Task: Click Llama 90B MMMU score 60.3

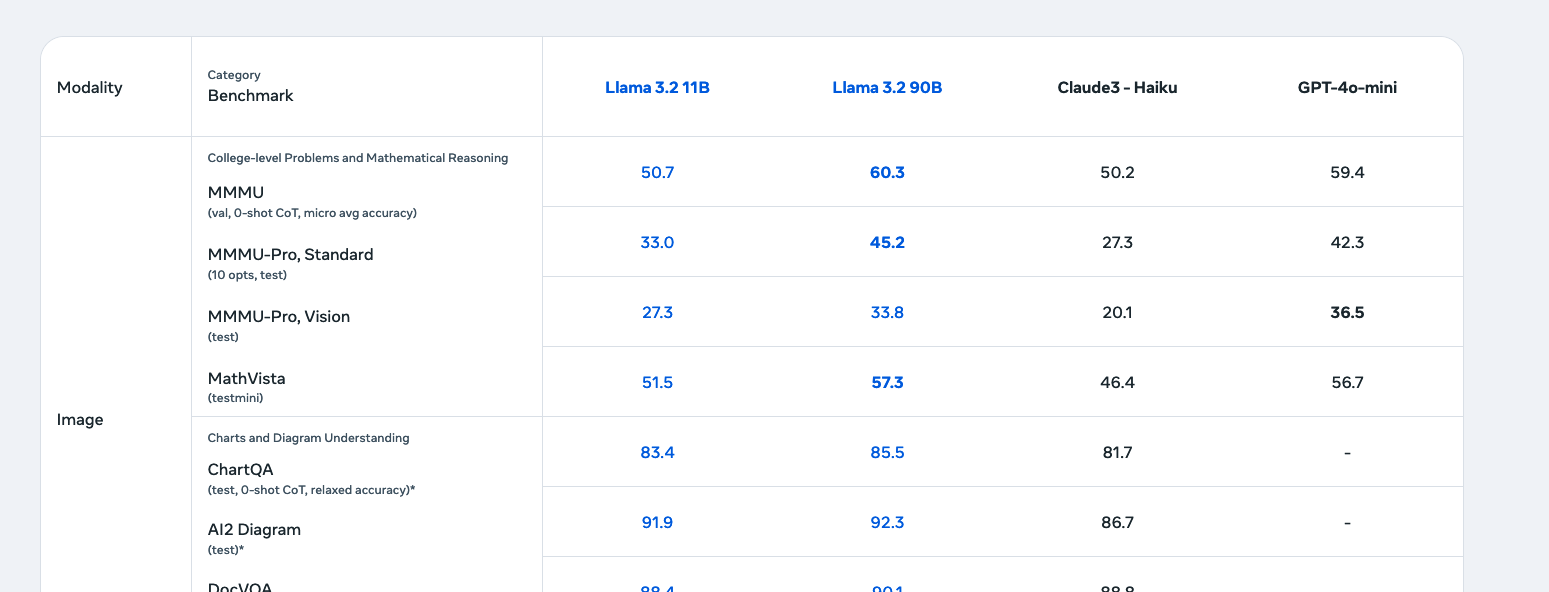Action: (887, 172)
